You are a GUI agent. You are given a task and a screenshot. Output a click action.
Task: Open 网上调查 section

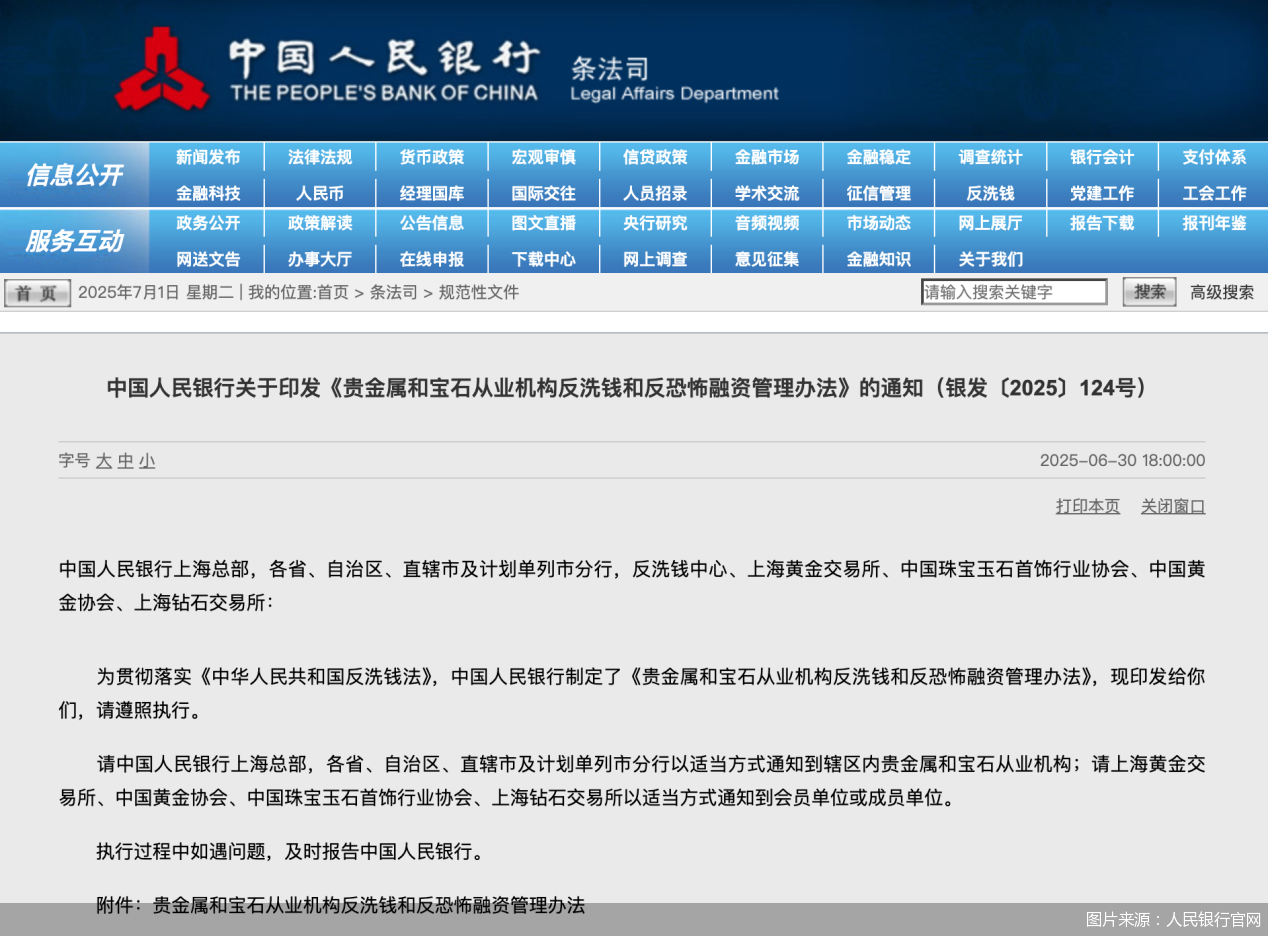pyautogui.click(x=655, y=259)
